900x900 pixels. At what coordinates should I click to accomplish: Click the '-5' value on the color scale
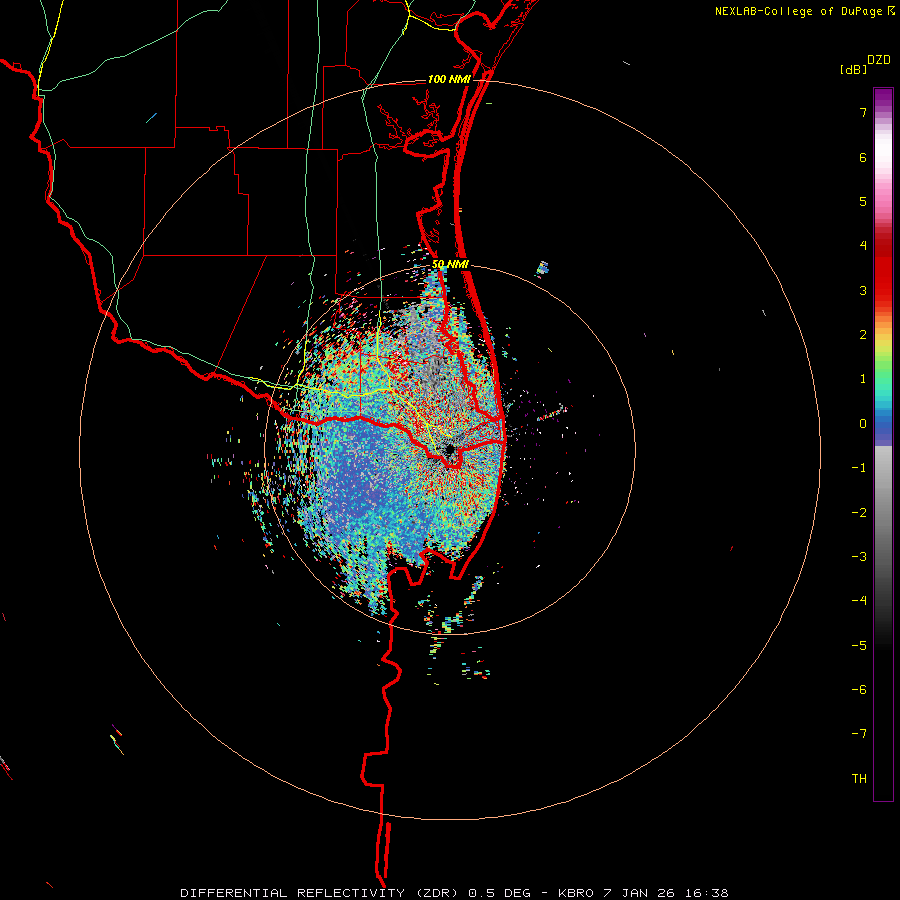(x=859, y=646)
